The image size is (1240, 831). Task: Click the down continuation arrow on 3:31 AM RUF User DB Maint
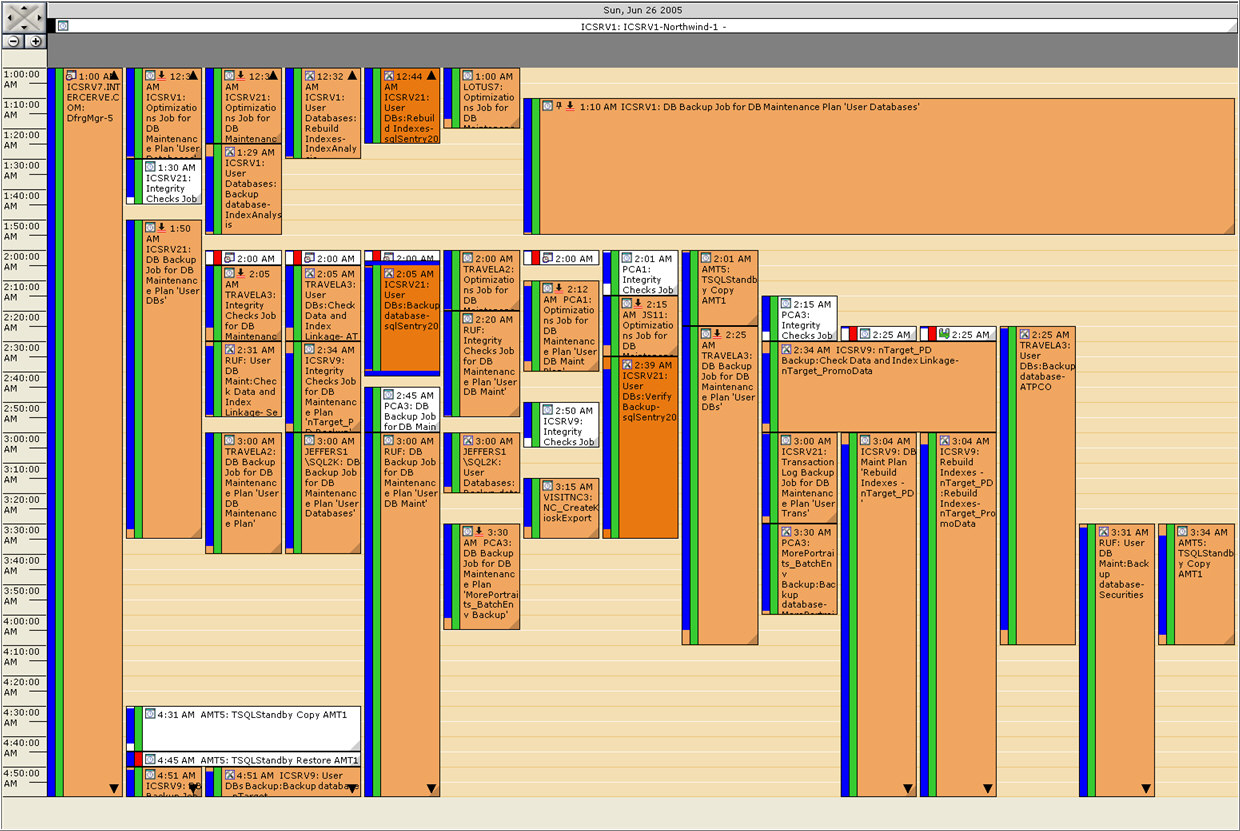coord(1146,788)
